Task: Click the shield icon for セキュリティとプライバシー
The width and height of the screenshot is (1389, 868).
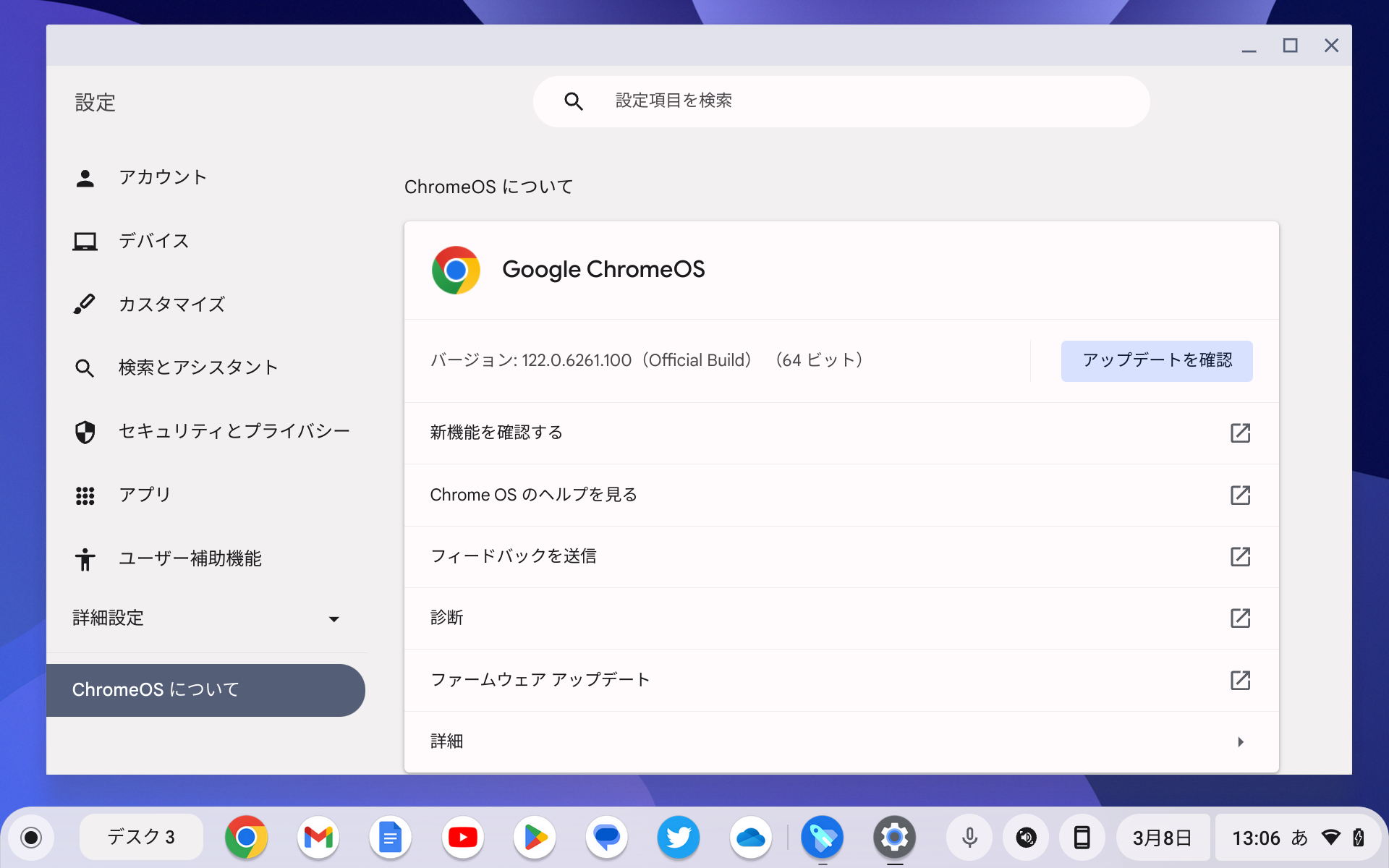Action: coord(85,431)
